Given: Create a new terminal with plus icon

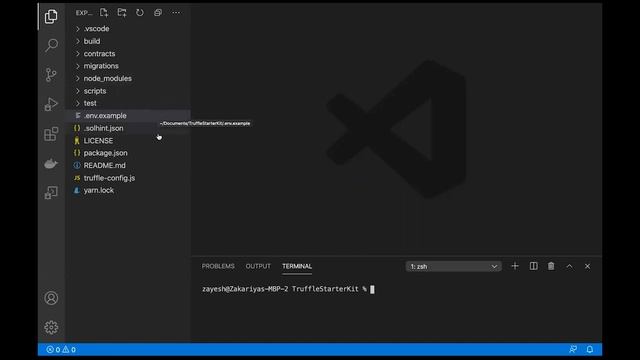Looking at the screenshot, I should pos(515,266).
